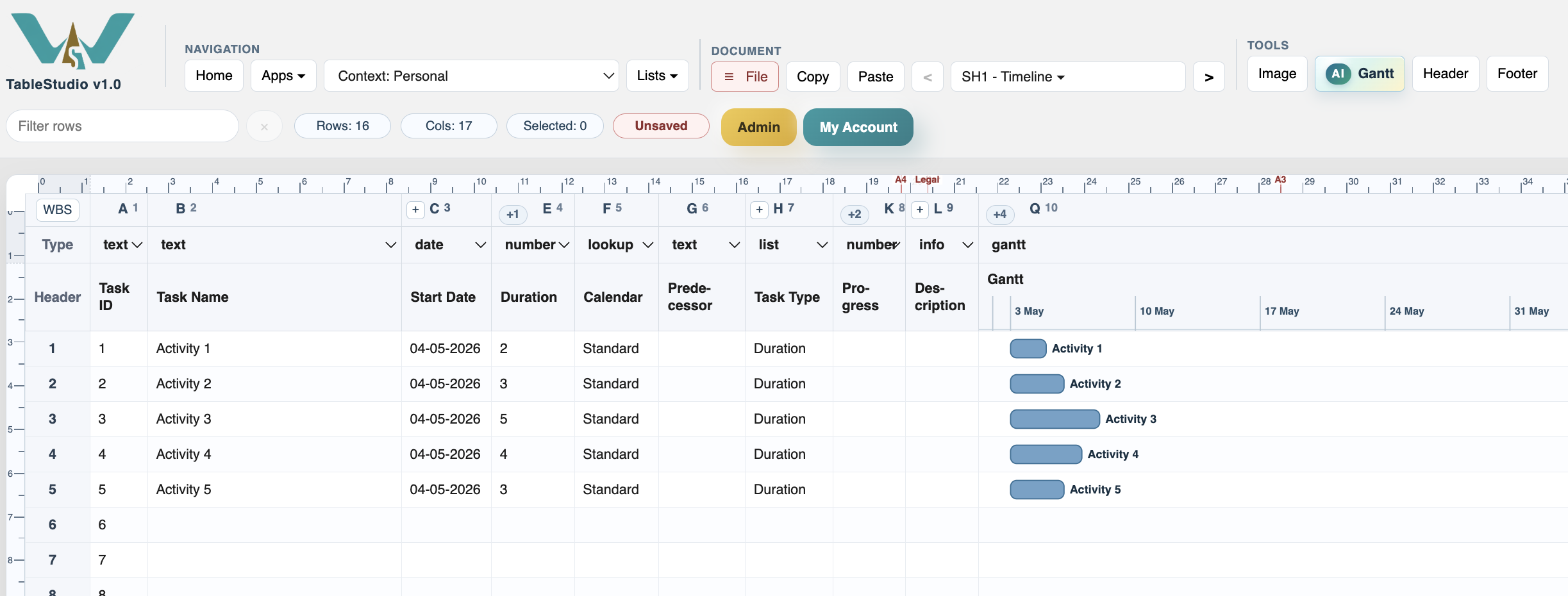The image size is (1568, 596).
Task: Click the + icon before column H
Action: [x=759, y=210]
